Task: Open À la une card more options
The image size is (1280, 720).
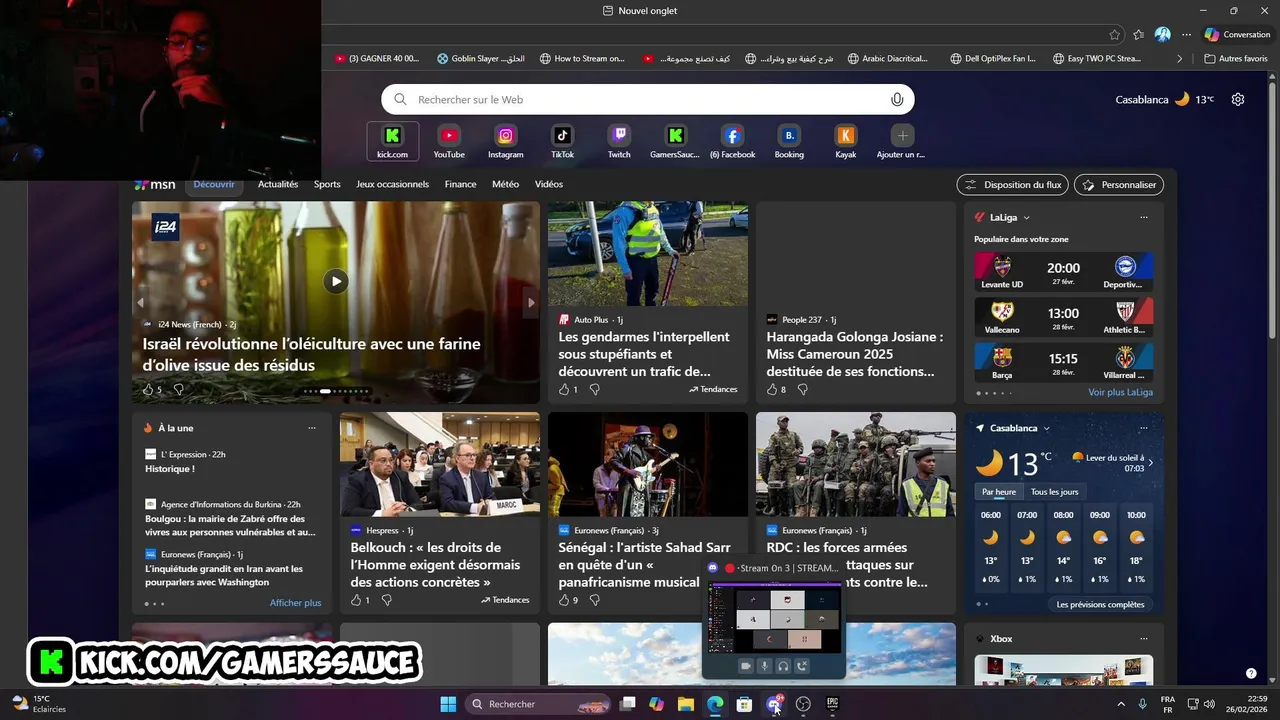Action: [x=312, y=428]
